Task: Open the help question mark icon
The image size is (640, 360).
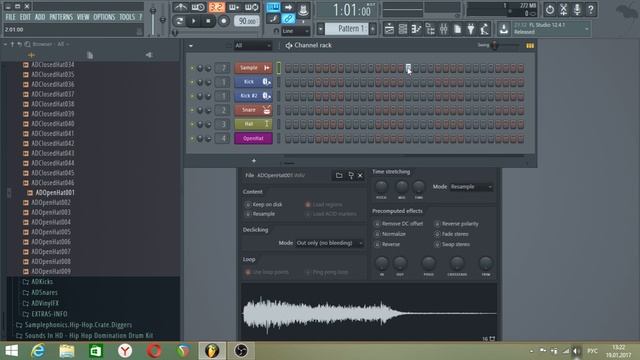Action: 591,9
